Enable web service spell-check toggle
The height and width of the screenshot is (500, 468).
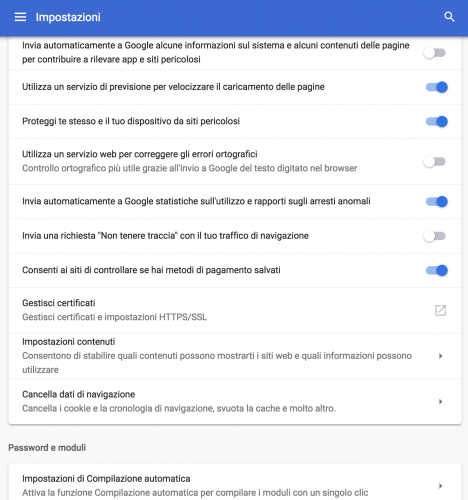[435, 162]
